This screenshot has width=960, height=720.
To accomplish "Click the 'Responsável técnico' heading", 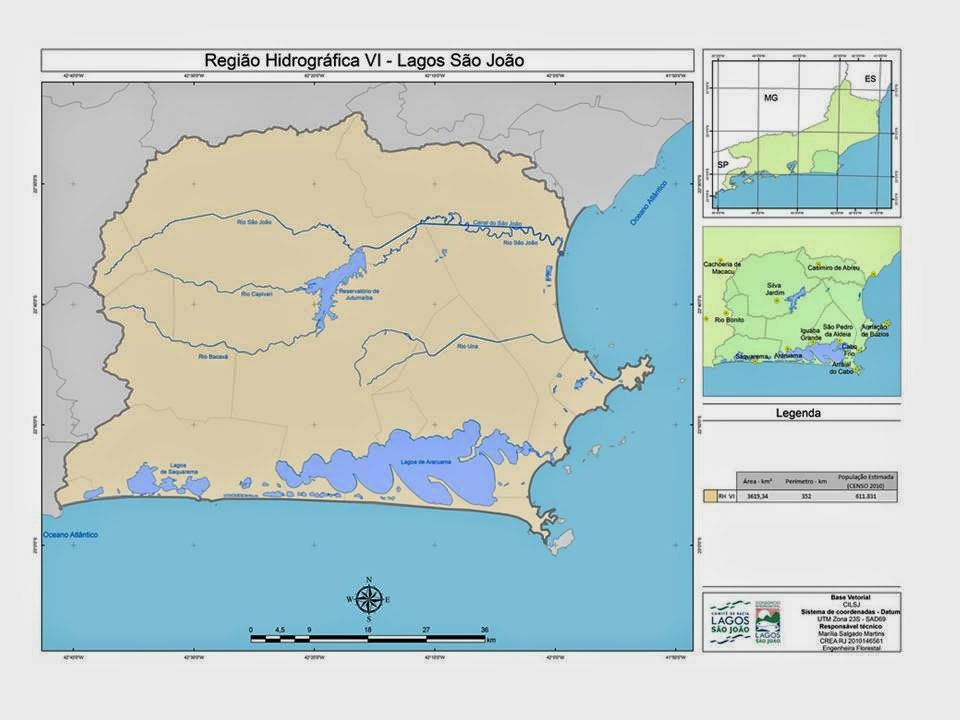I will tap(850, 626).
